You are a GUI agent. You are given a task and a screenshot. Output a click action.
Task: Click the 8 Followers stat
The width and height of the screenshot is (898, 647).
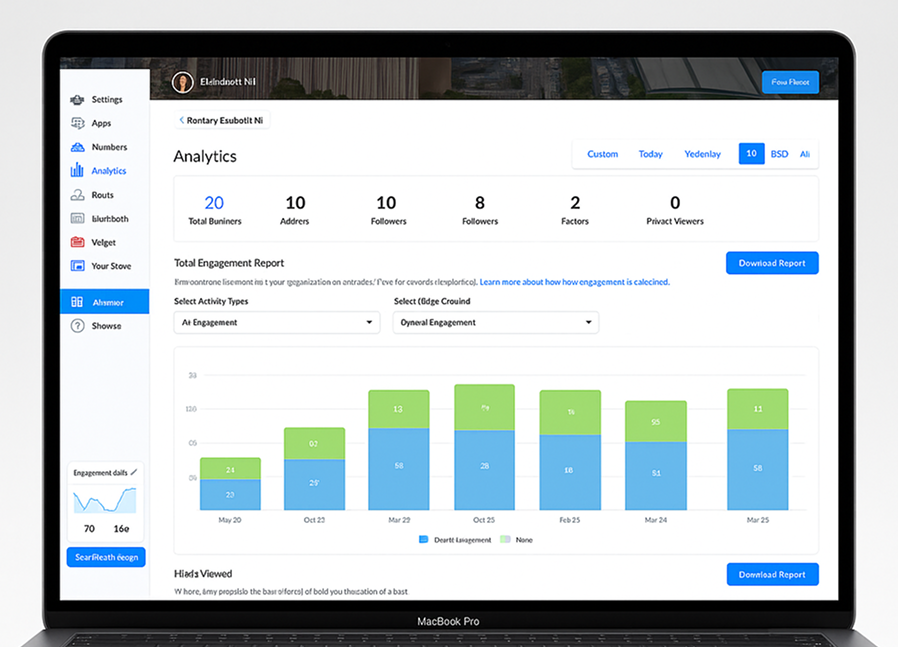pos(480,210)
